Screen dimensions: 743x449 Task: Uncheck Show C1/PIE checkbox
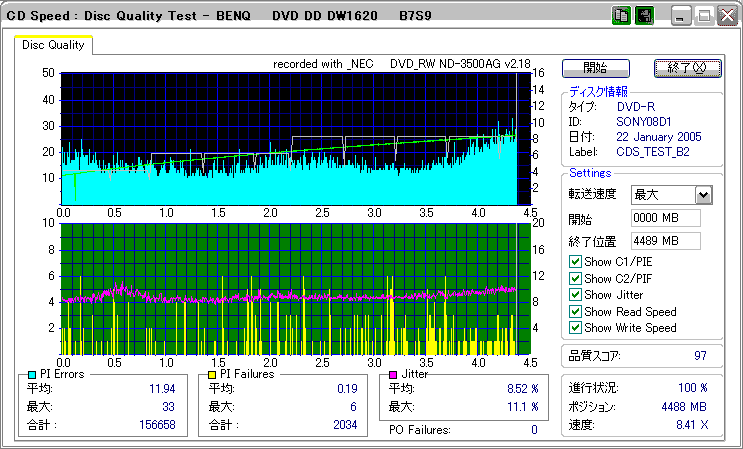pyautogui.click(x=575, y=262)
